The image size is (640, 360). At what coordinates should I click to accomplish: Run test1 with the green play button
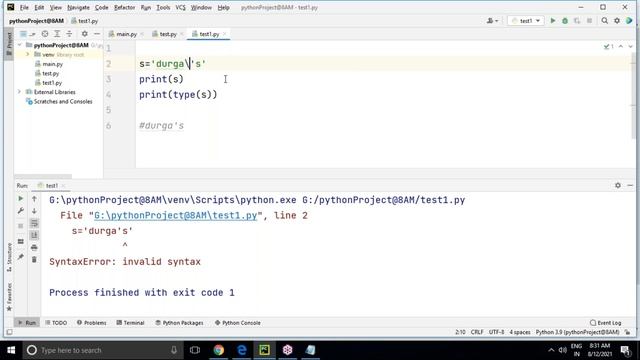(x=553, y=20)
